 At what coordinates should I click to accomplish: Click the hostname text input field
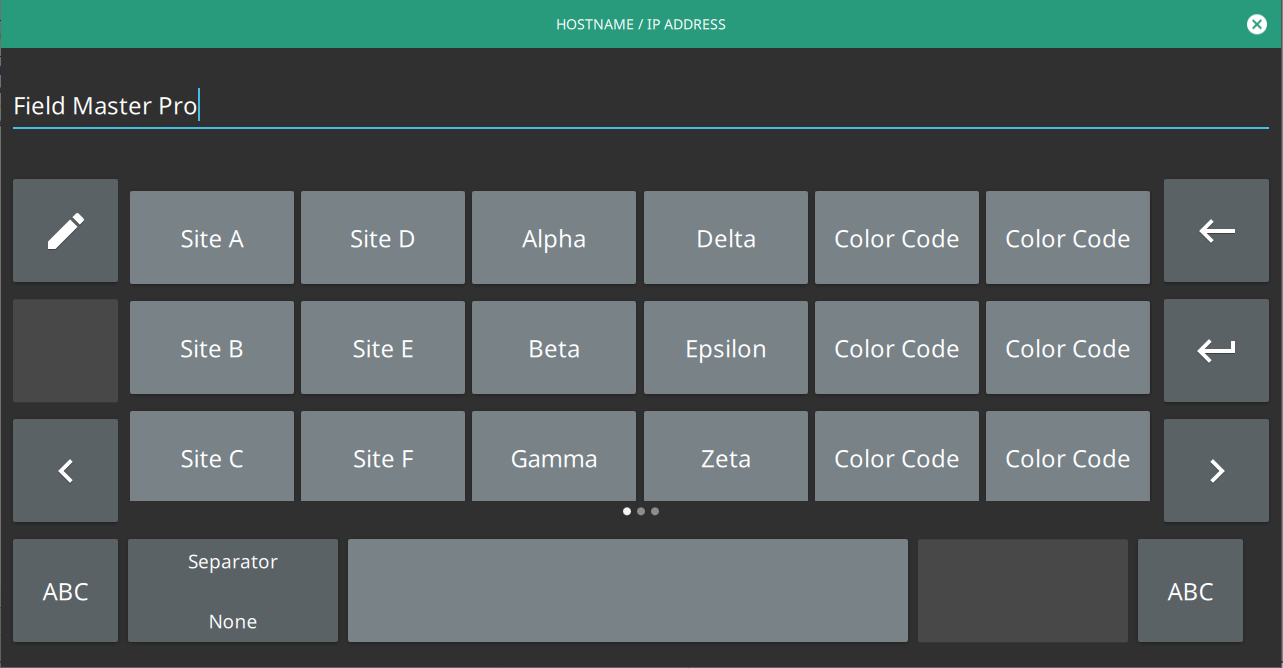[640, 106]
